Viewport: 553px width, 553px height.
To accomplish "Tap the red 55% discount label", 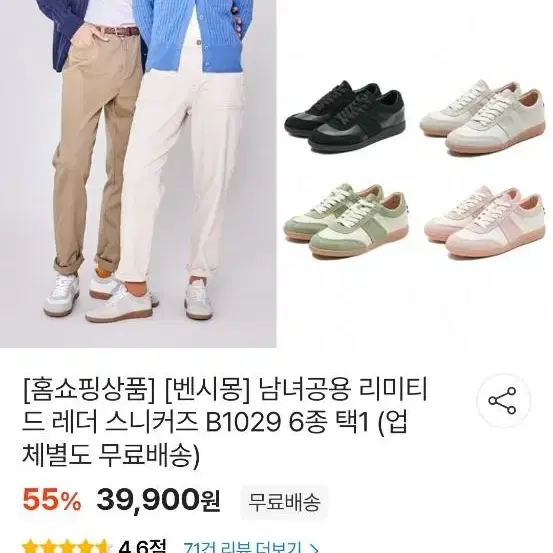I will (x=51, y=500).
